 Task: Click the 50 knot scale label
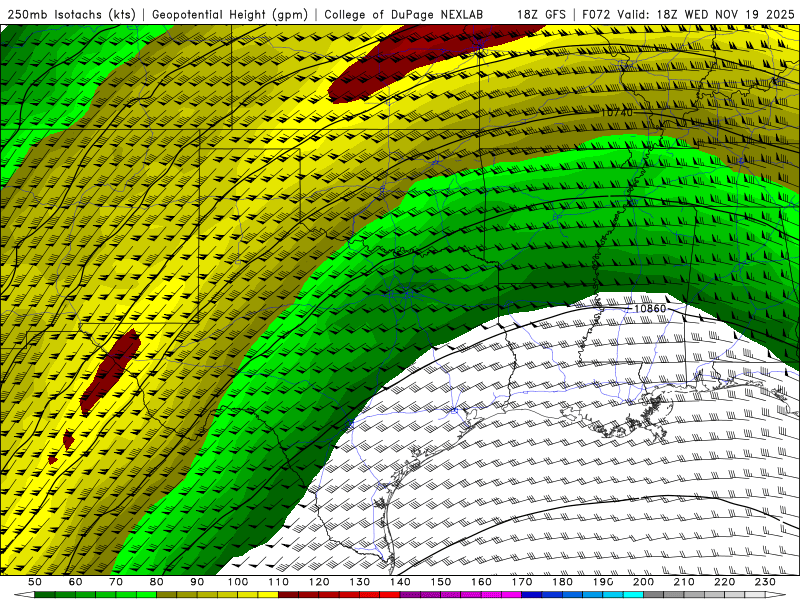pyautogui.click(x=35, y=582)
